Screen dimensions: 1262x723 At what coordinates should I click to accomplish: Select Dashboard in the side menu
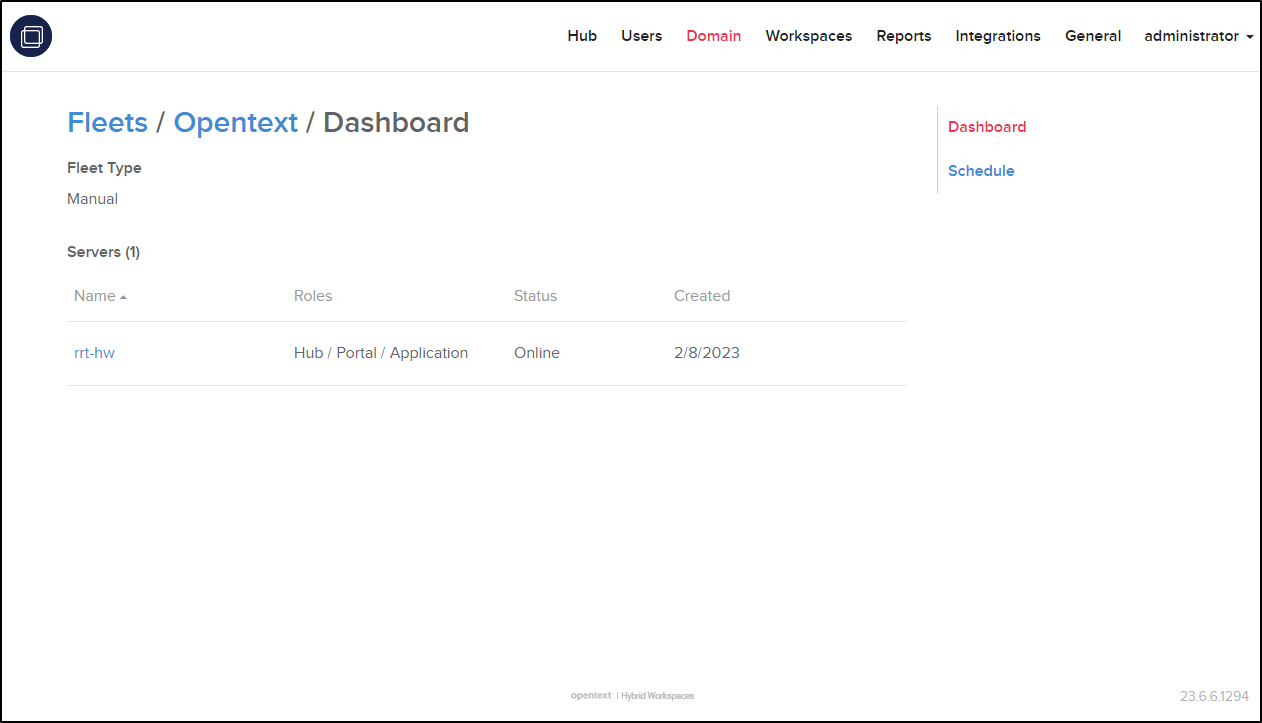pos(987,127)
